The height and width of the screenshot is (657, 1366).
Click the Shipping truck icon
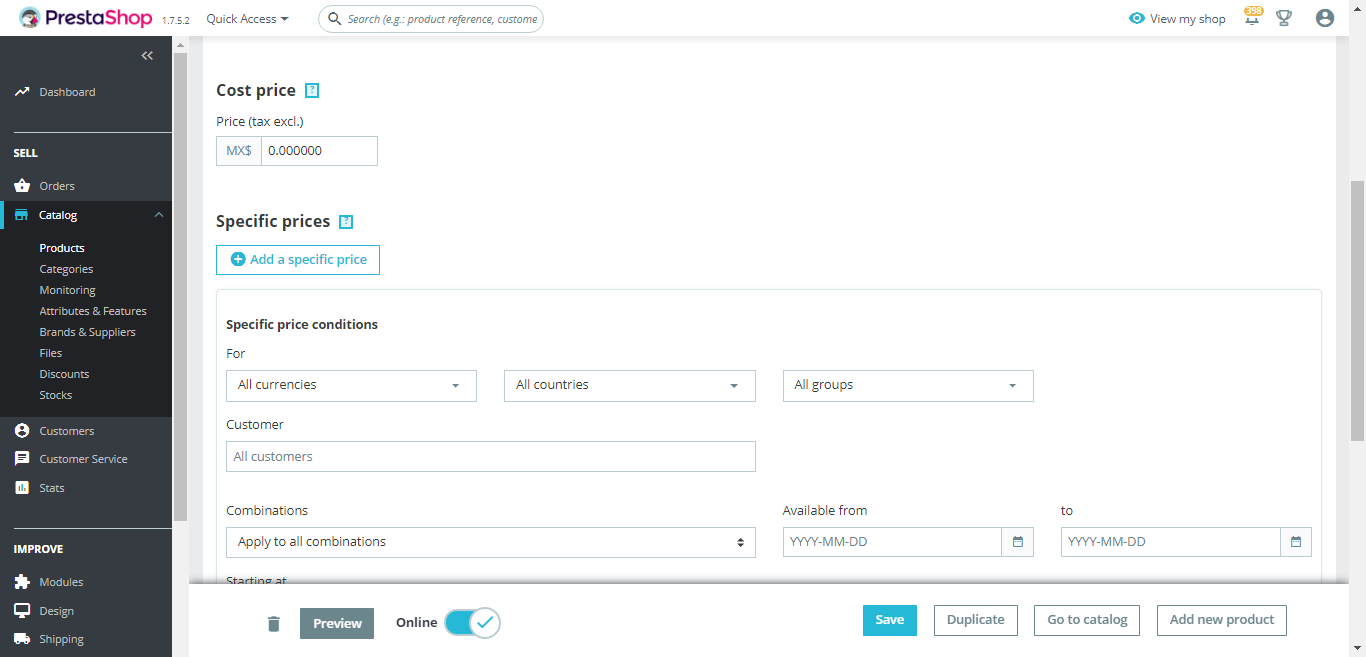[x=22, y=639]
